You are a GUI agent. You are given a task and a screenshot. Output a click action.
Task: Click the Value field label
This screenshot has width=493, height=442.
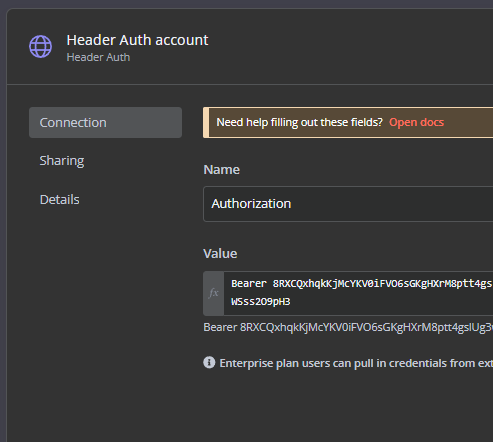pos(220,254)
